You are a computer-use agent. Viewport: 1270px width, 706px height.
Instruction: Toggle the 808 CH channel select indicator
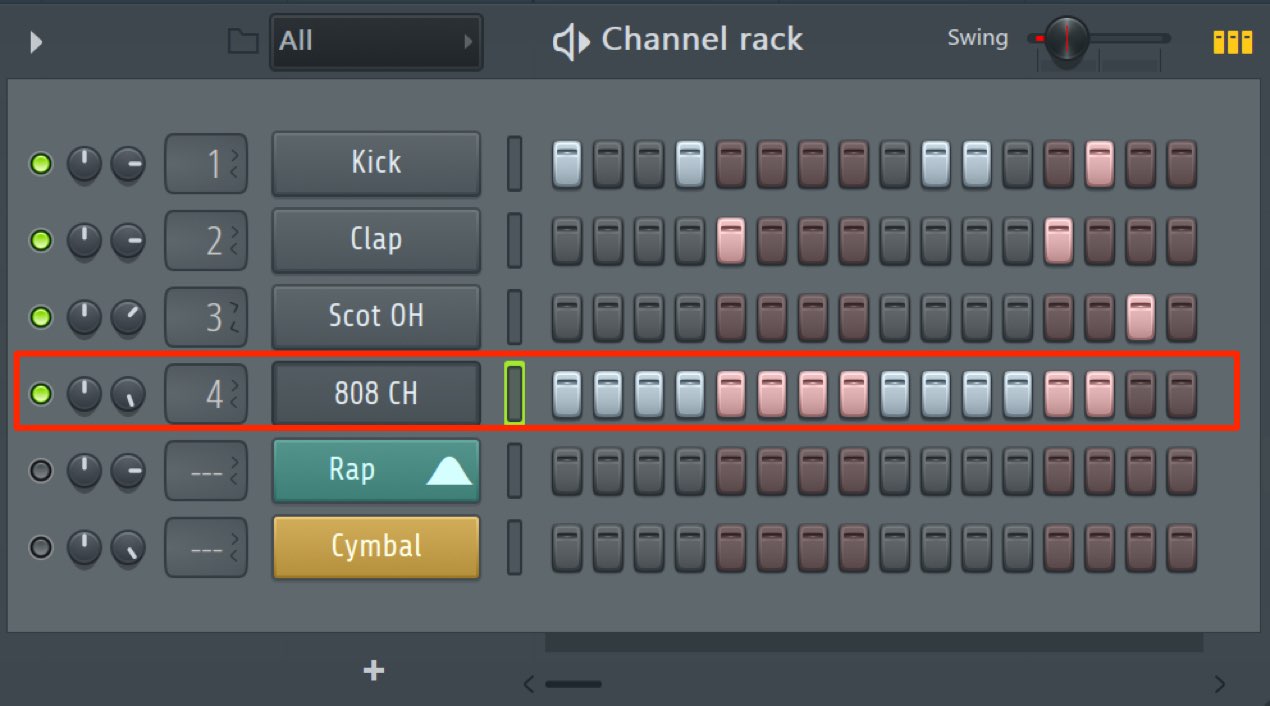[x=514, y=393]
